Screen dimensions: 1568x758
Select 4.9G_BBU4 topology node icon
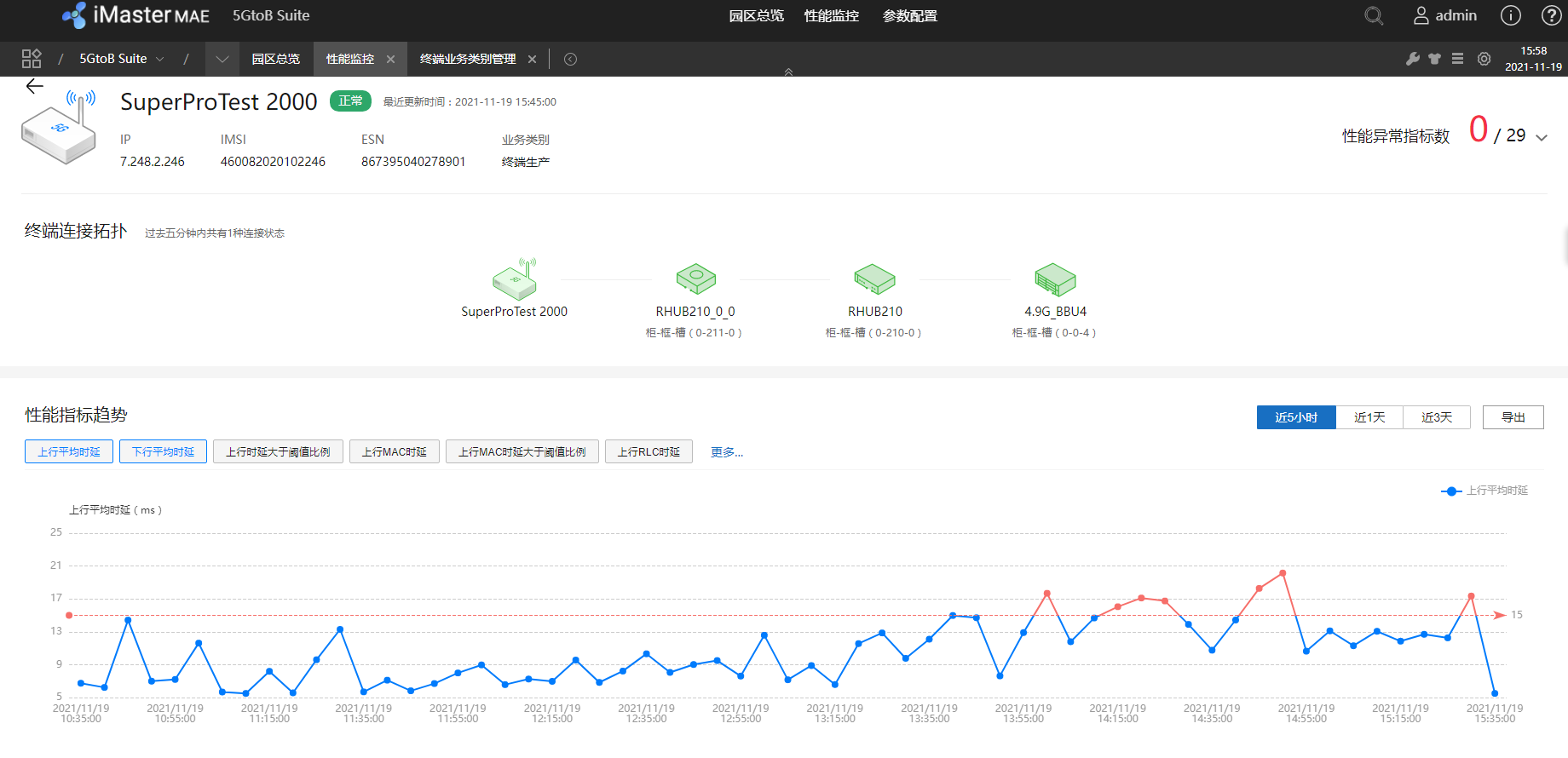[1056, 279]
